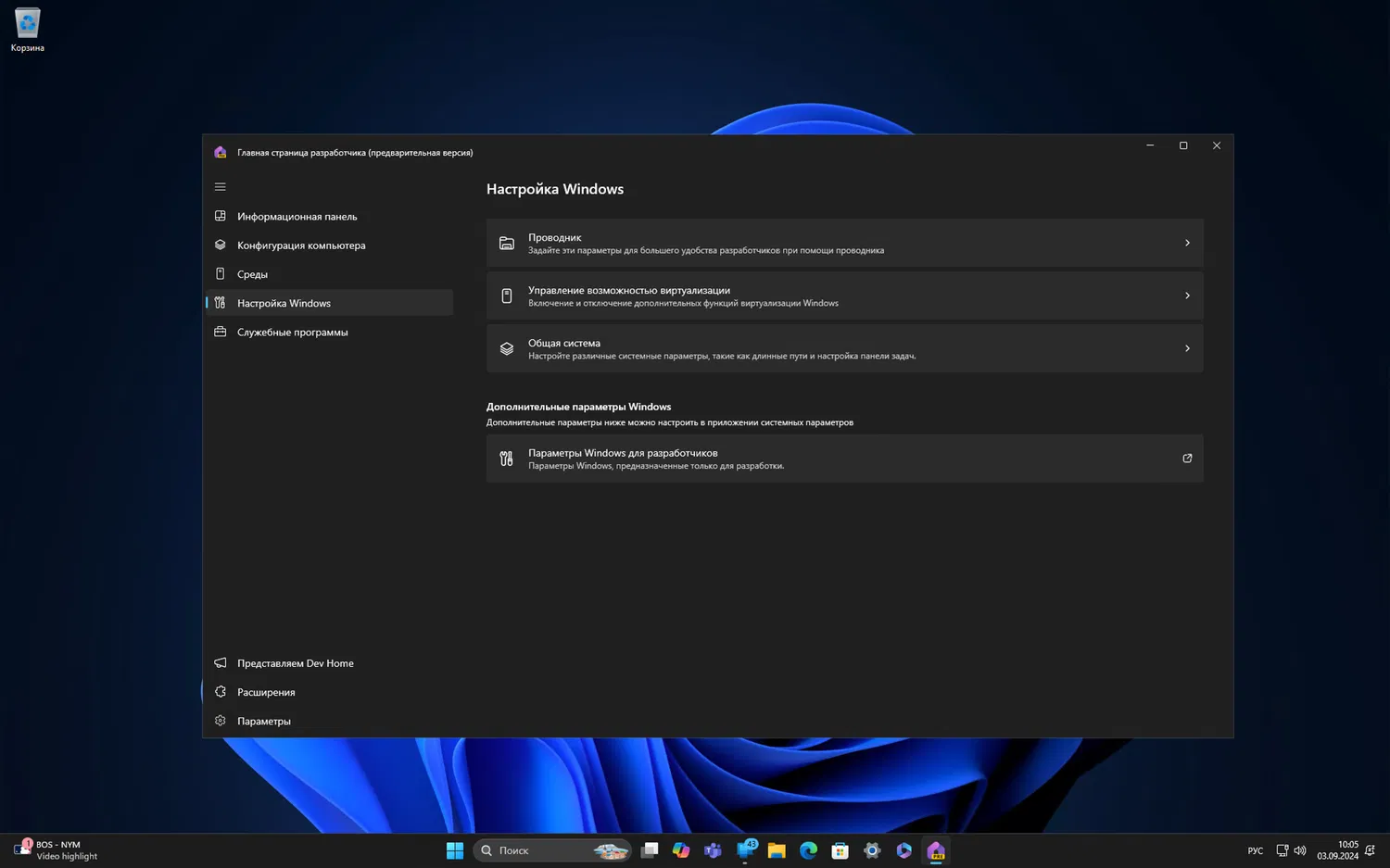Expand Управление возможностью виртуализации chevron
The height and width of the screenshot is (868, 1390).
(x=1187, y=296)
